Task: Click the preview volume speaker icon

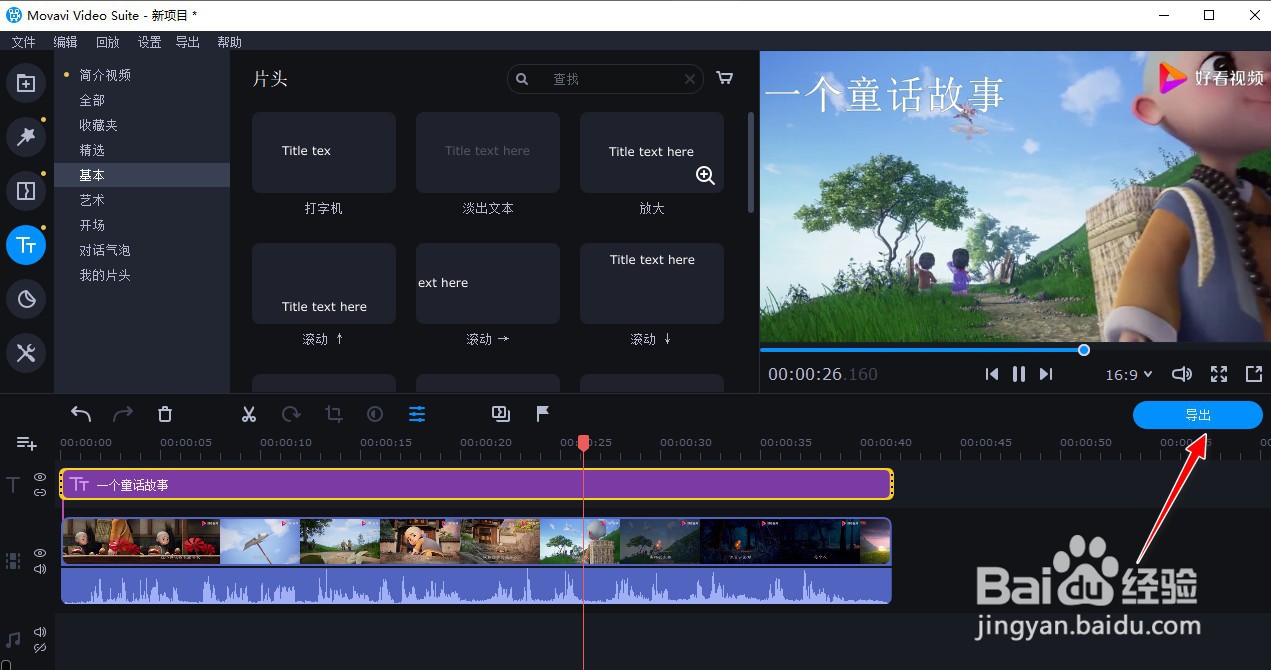Action: click(1182, 374)
